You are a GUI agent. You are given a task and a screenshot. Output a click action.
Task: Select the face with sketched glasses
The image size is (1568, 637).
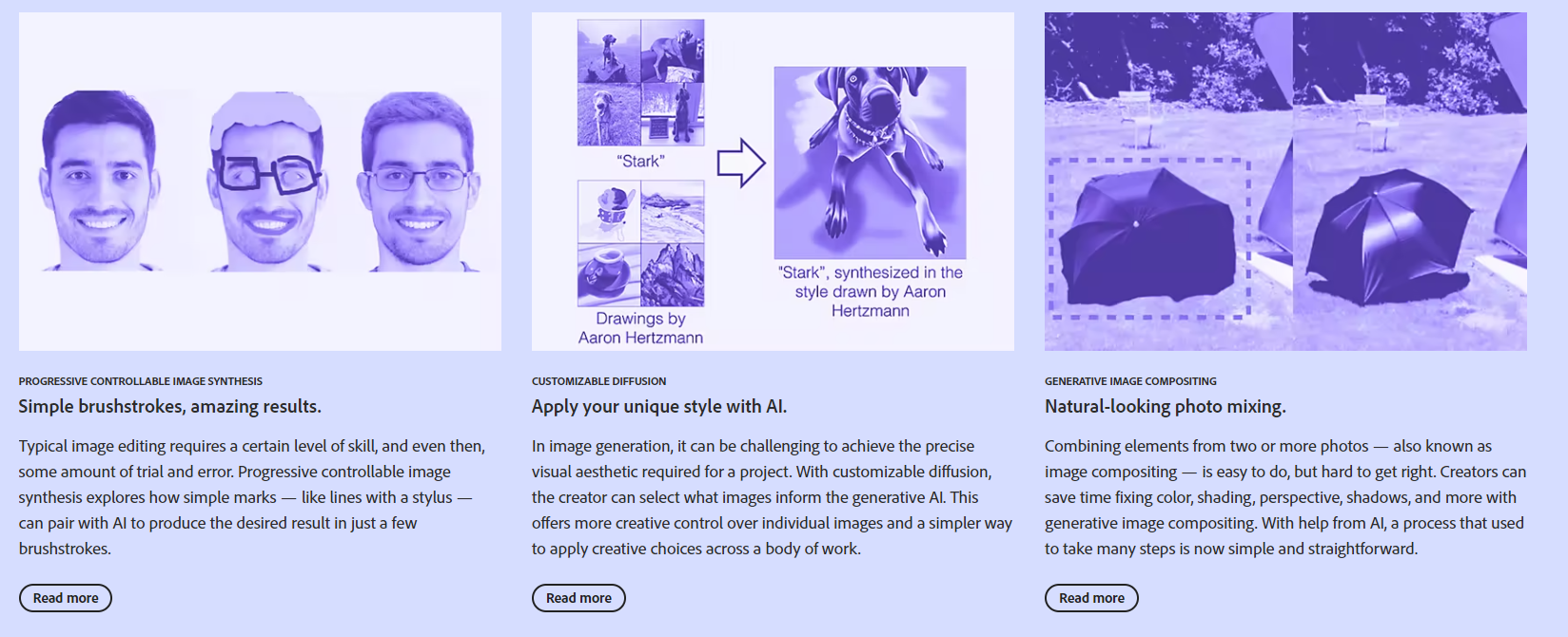point(265,182)
